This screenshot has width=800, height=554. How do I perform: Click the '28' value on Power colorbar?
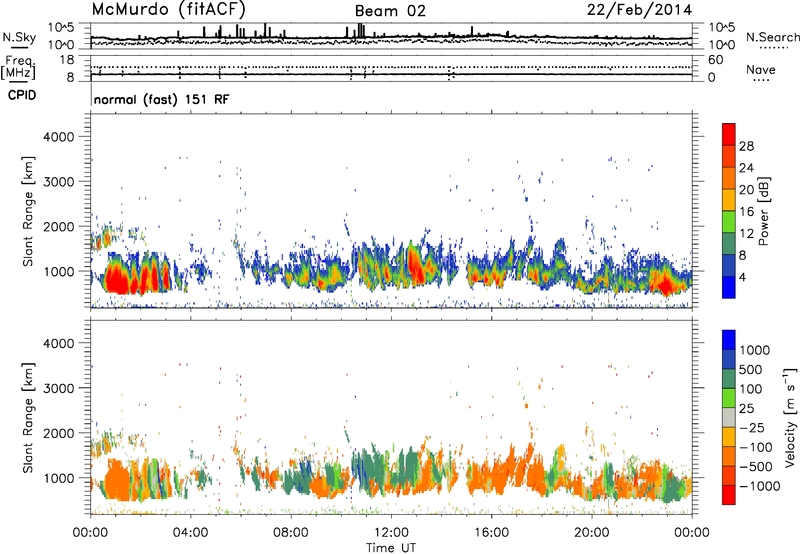[x=746, y=146]
